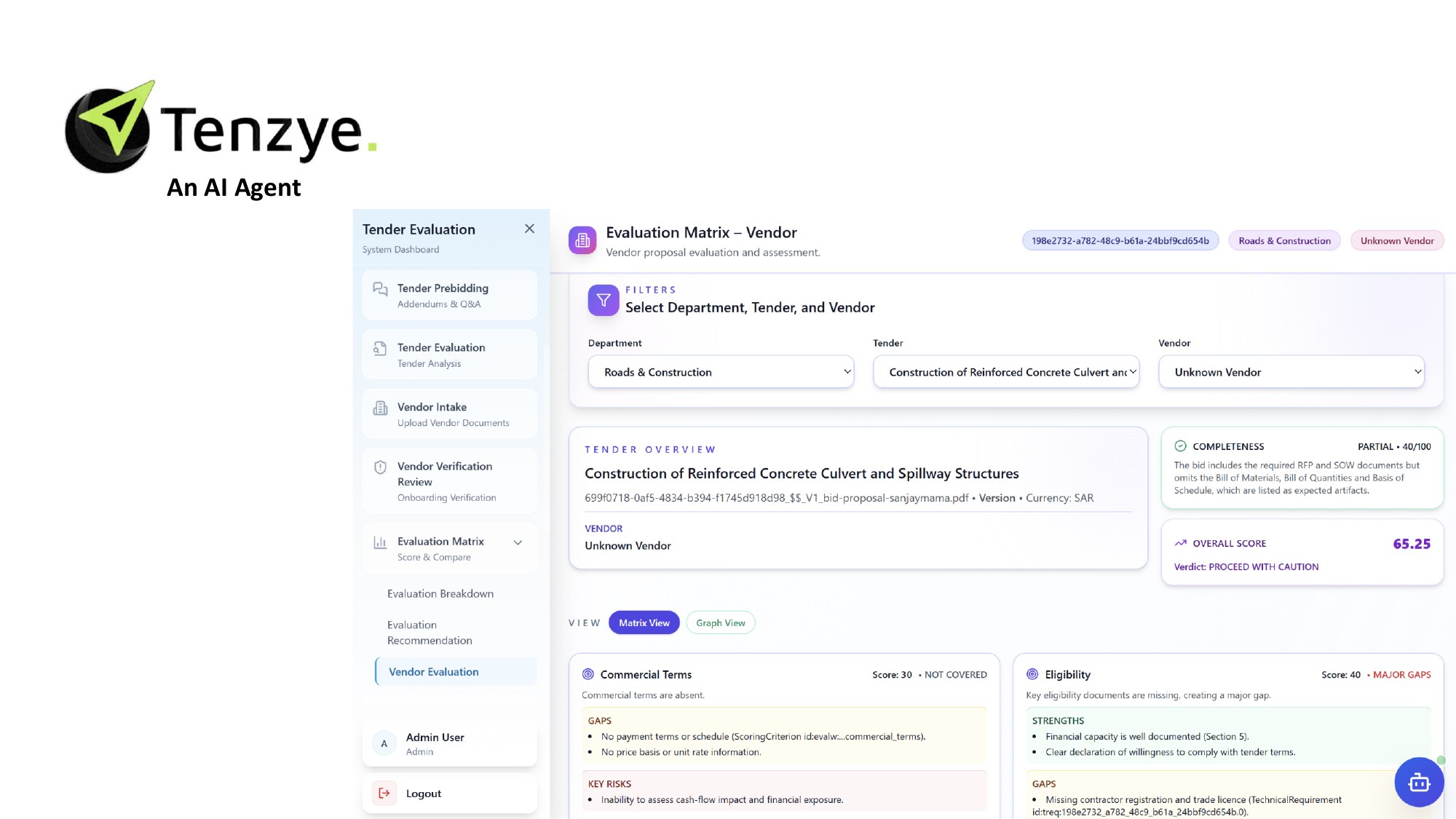Select Evaluation Recommendation submenu item

430,633
